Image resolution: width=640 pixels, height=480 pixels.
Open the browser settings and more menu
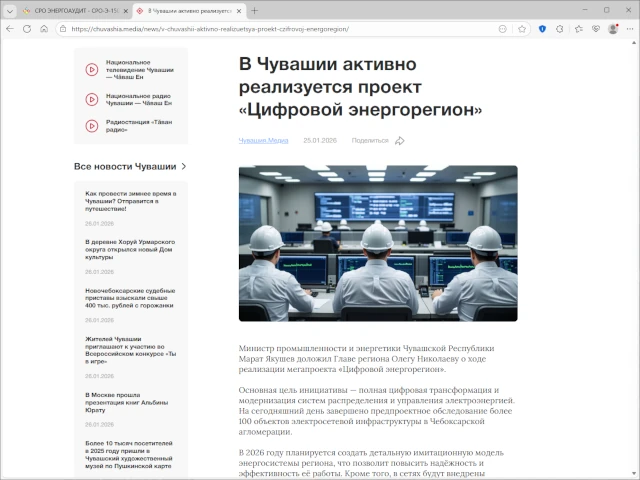tap(630, 29)
